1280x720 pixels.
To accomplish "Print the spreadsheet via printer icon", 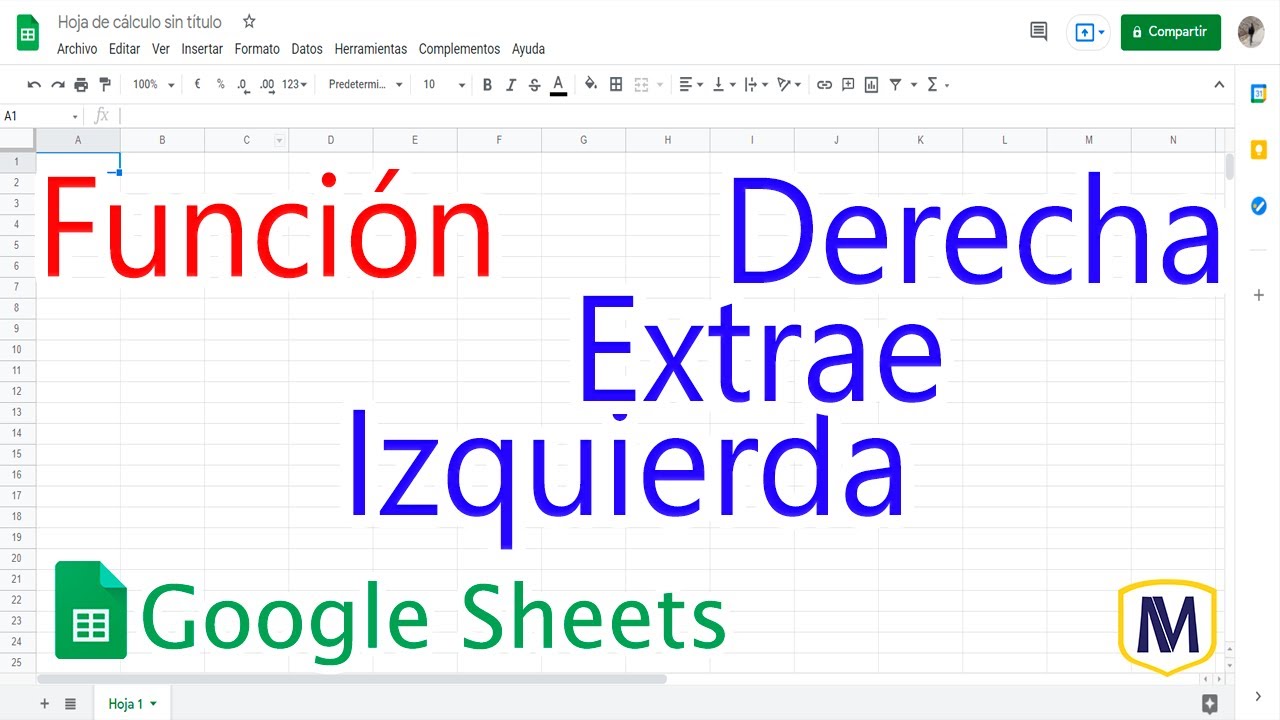I will point(81,85).
